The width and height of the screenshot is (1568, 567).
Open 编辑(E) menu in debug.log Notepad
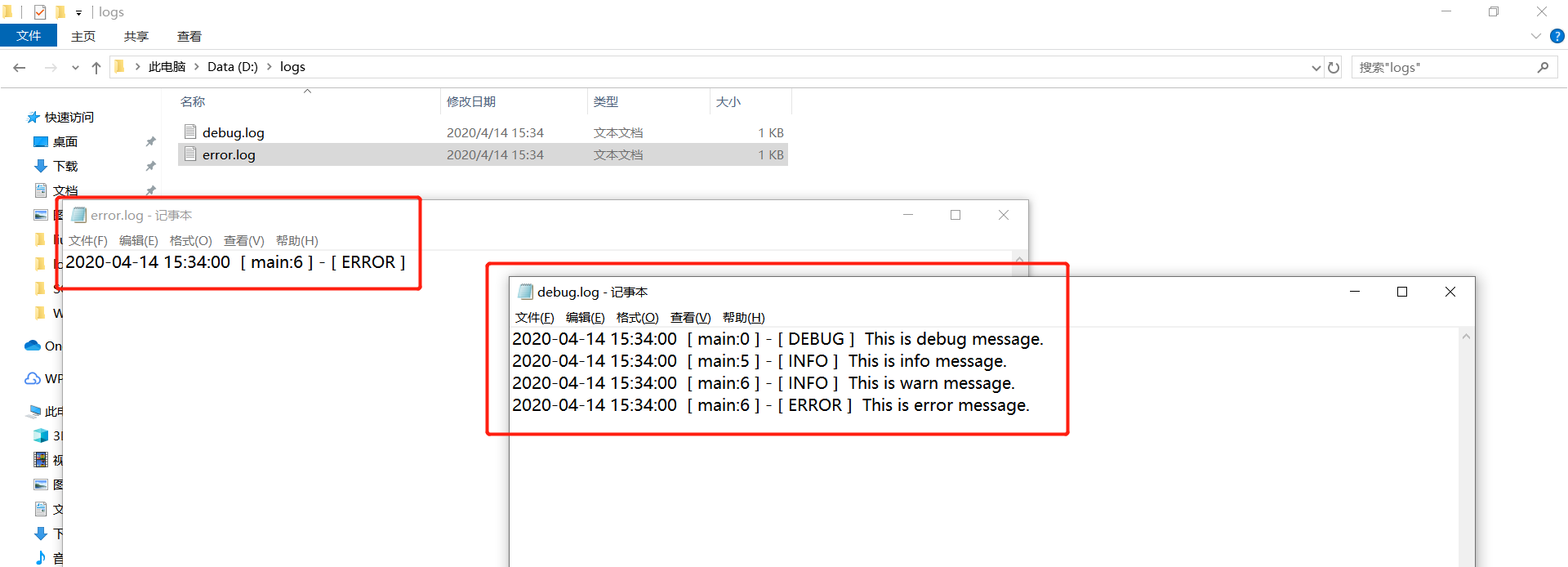(586, 318)
